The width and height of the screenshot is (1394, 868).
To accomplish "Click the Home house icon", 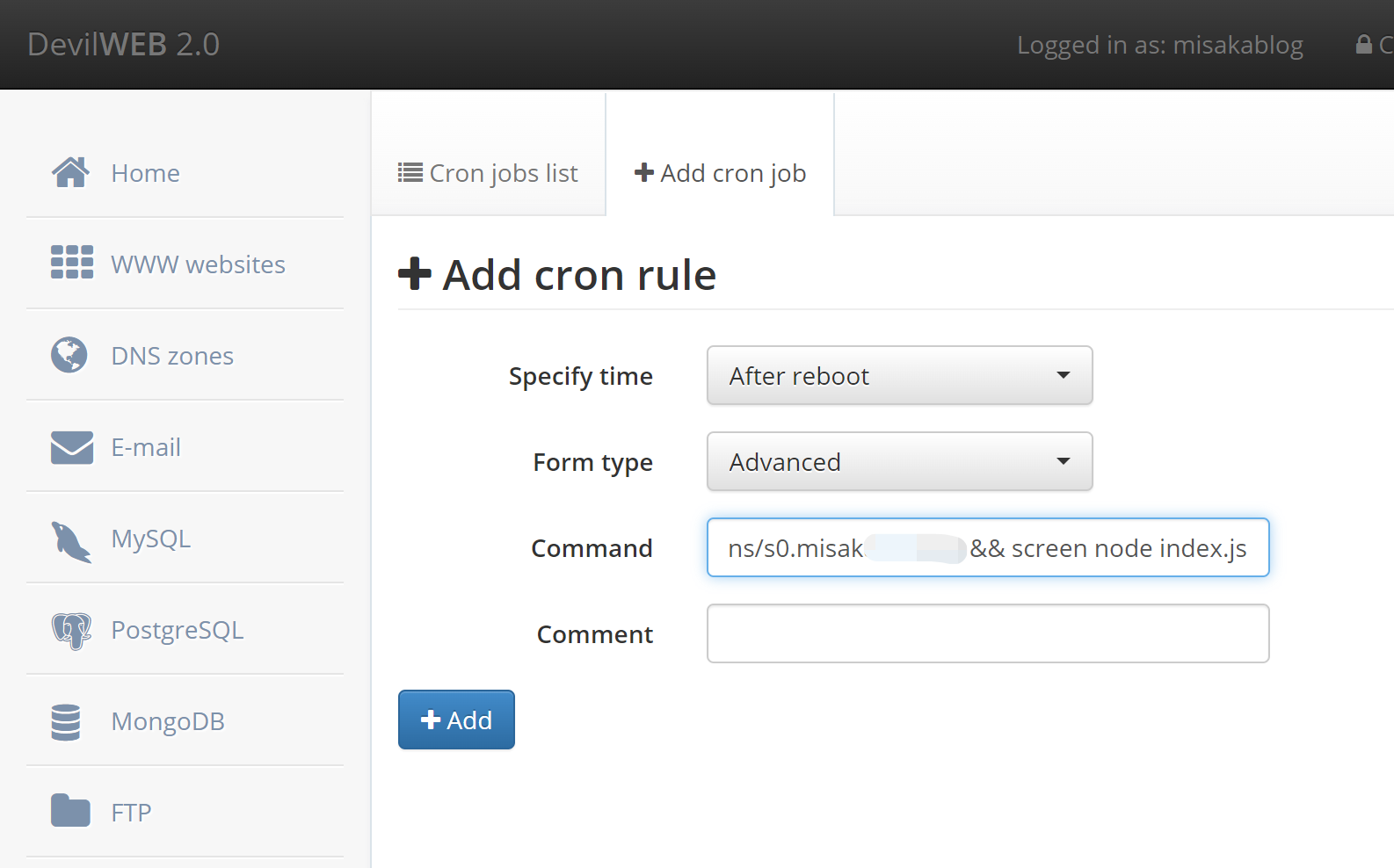I will pyautogui.click(x=70, y=173).
